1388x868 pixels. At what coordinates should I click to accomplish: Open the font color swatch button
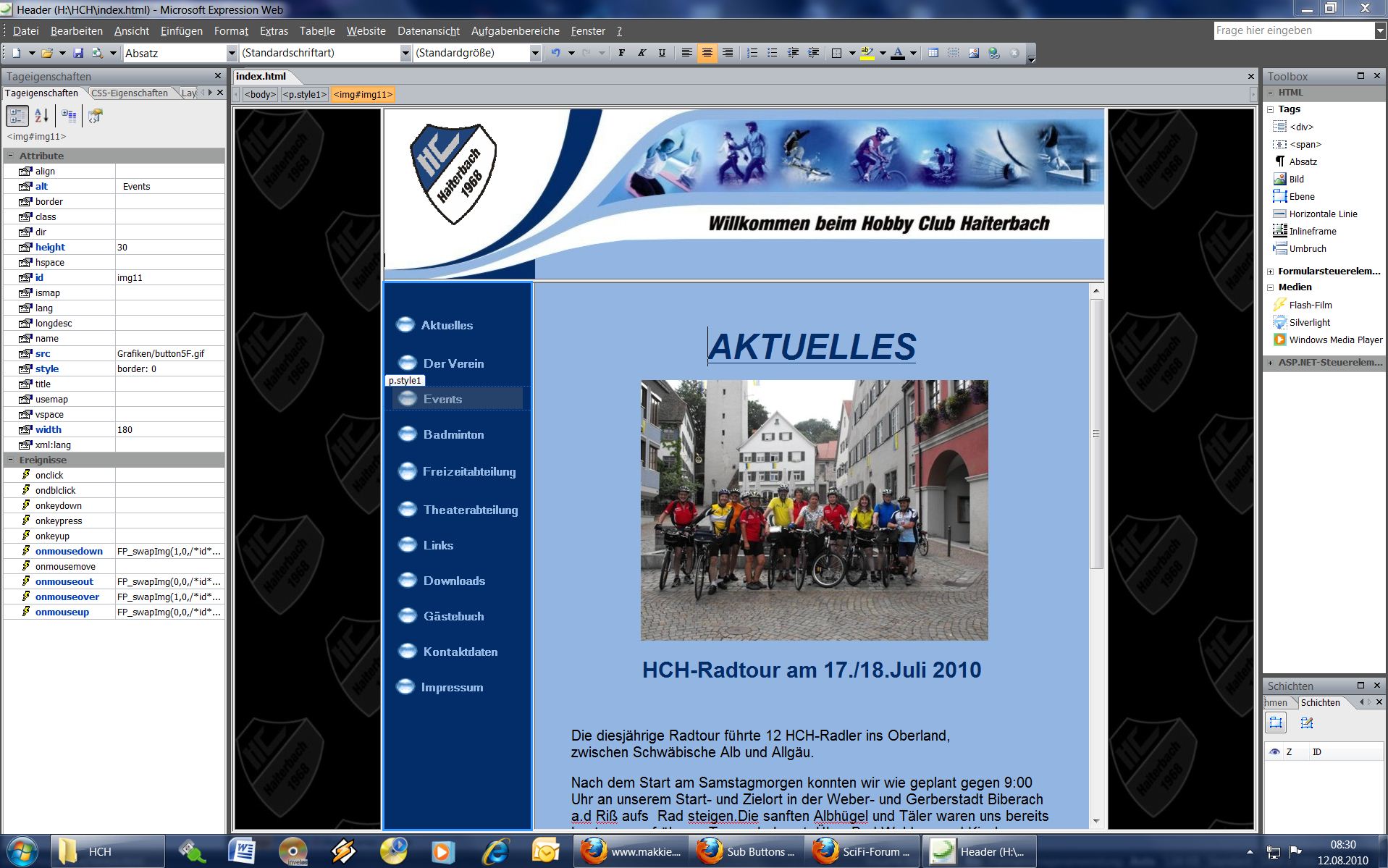(898, 53)
